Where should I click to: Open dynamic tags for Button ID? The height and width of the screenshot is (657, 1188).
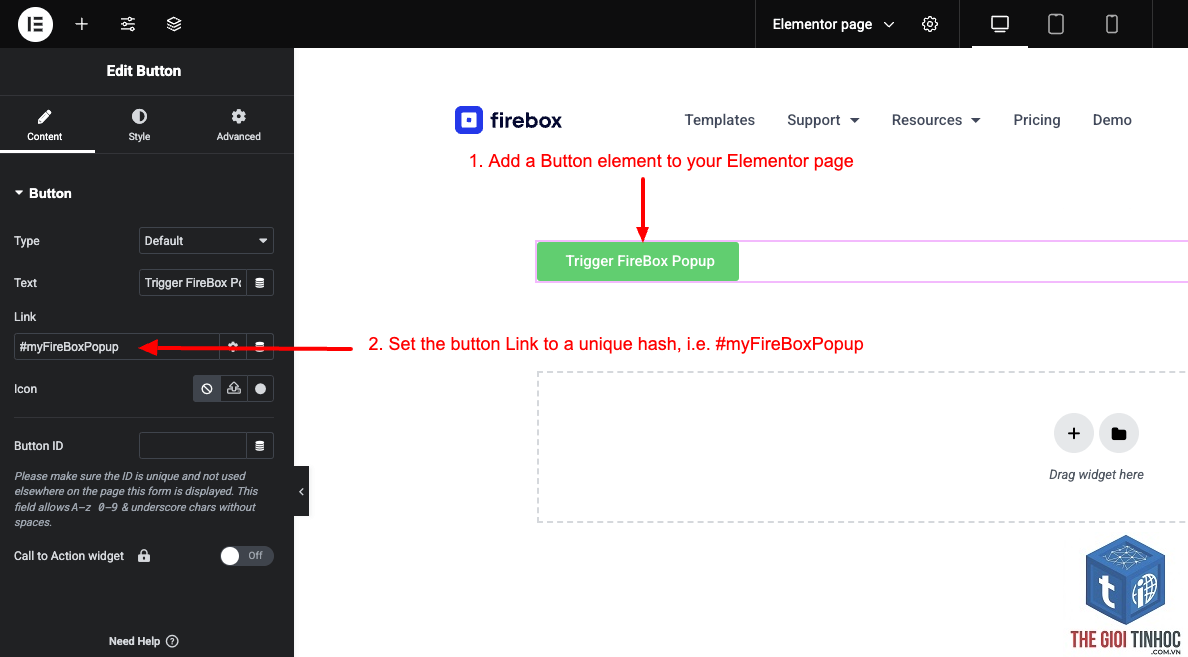tap(260, 446)
